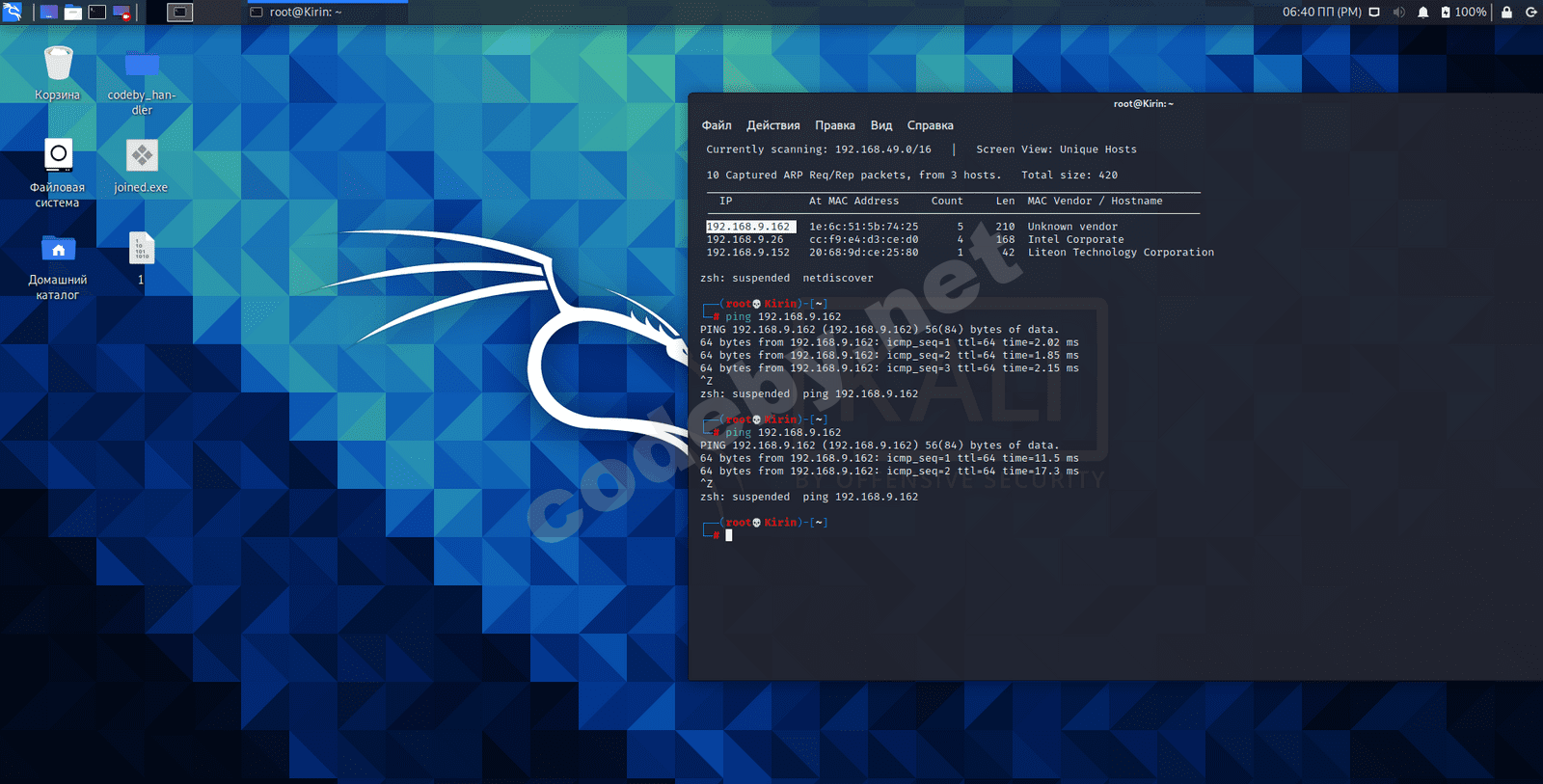This screenshot has height=784, width=1543.
Task: Click 'MAC Vendor / Hostname' column header
Action: tap(1095, 201)
